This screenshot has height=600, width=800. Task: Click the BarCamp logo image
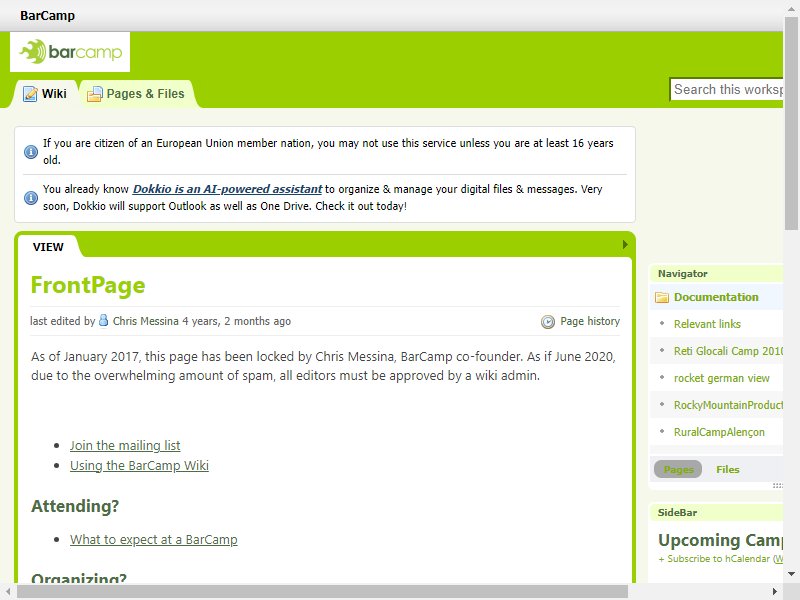click(70, 52)
